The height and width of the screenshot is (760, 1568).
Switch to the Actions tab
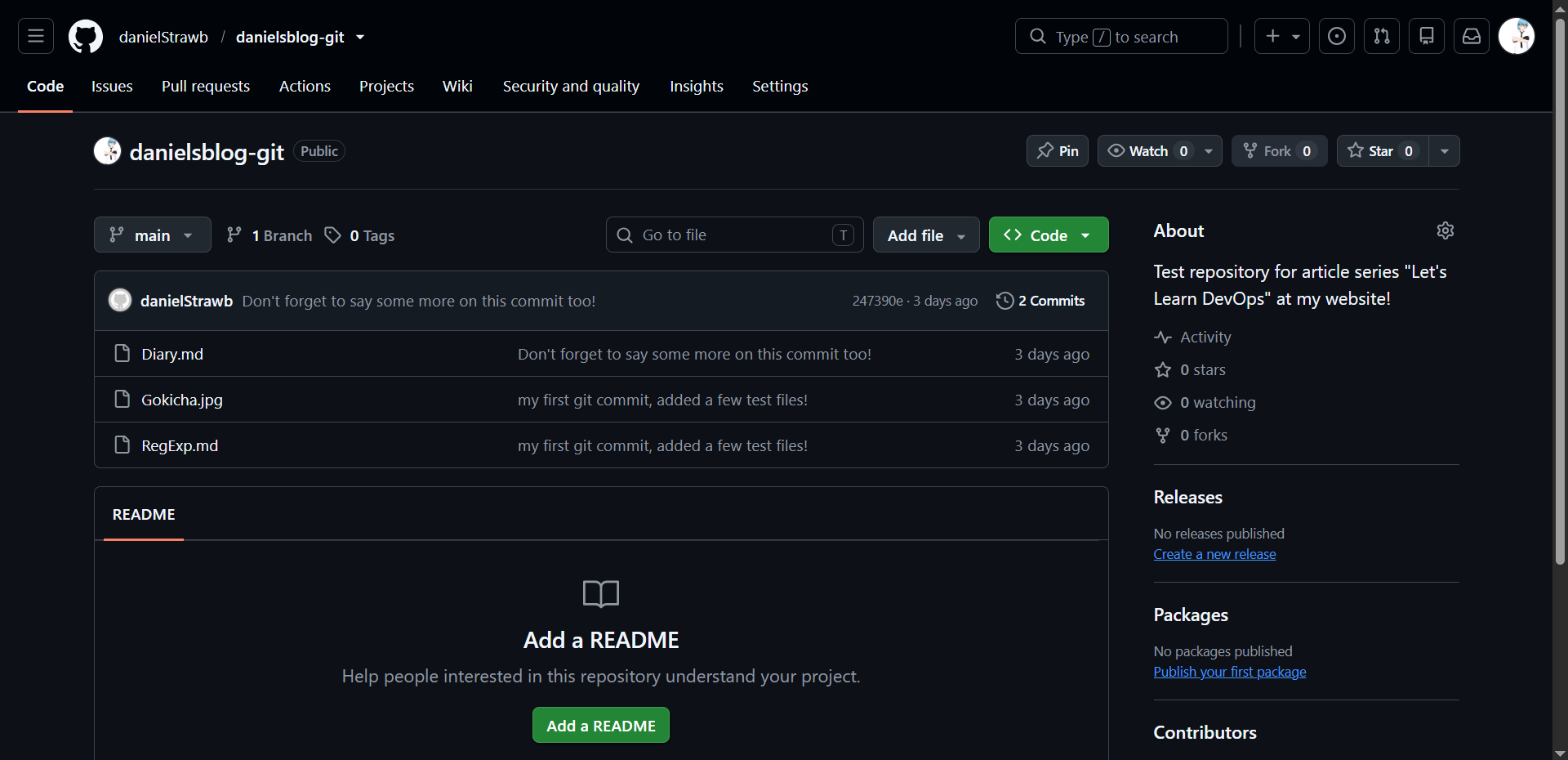tap(305, 86)
